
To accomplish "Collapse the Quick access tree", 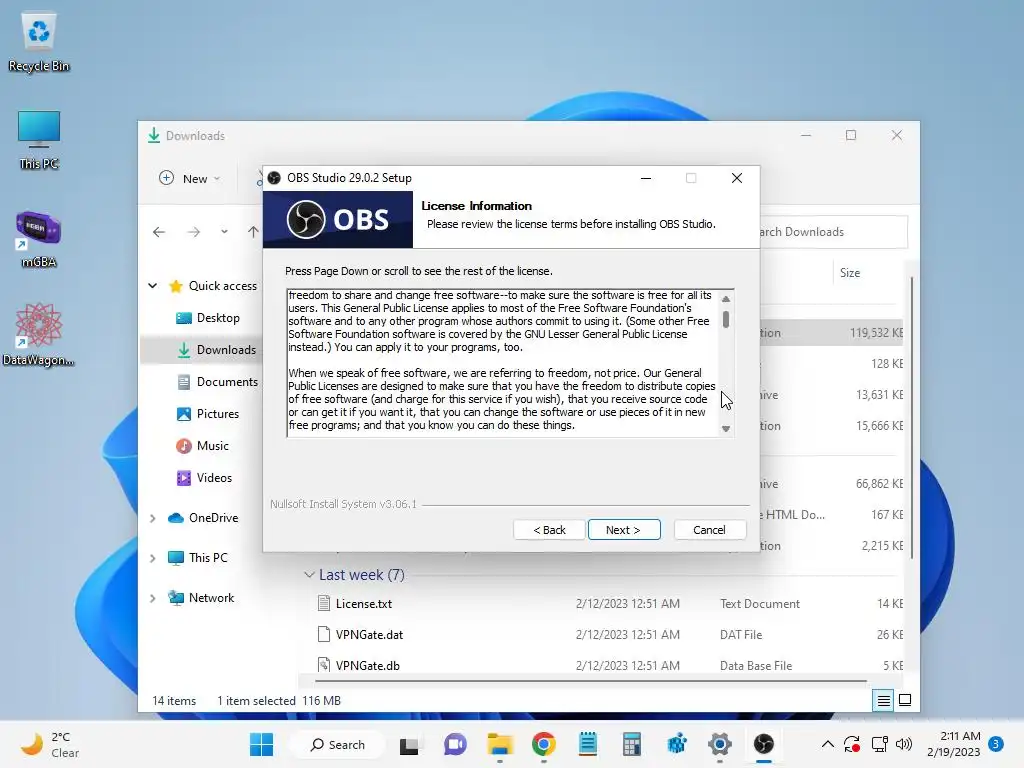I will (x=153, y=286).
